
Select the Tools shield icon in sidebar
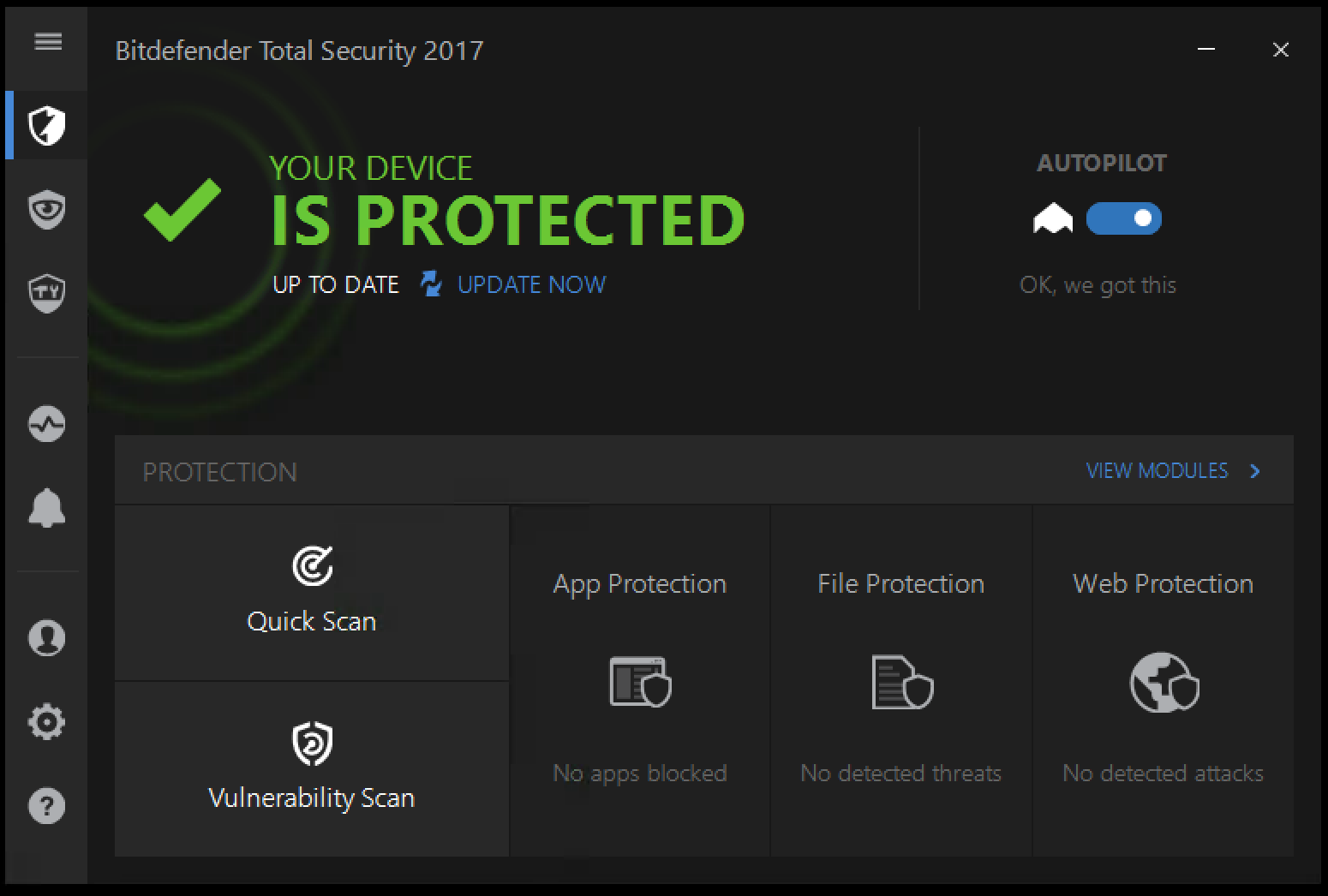[47, 293]
